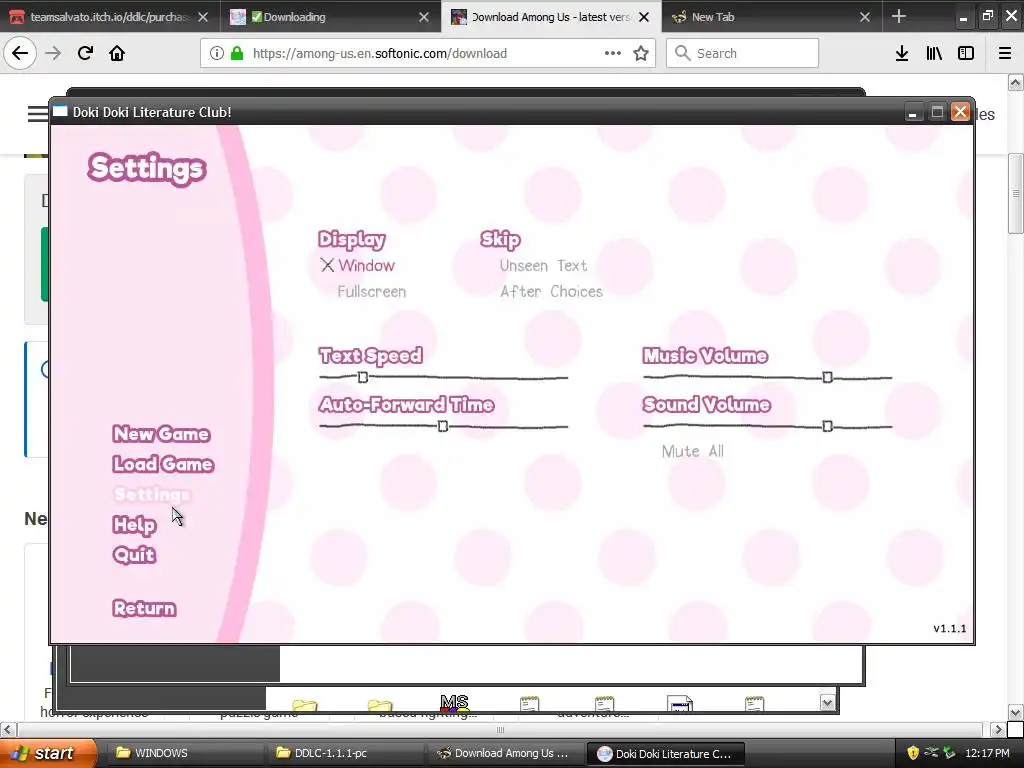
Task: Open the Help menu entry
Action: 135,524
